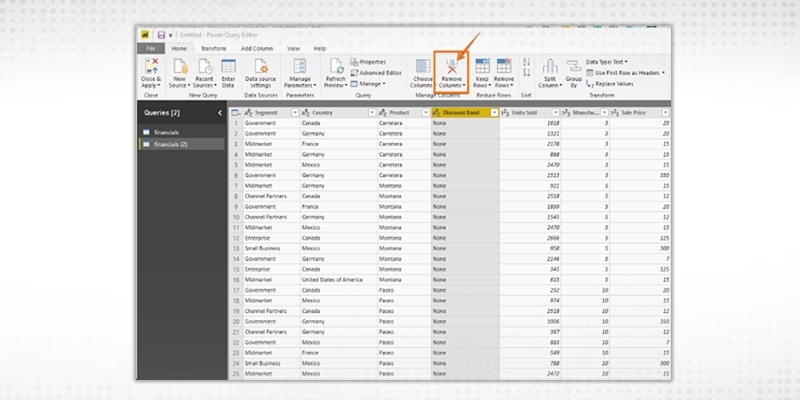Click the Sale Price data type icon
Screen dimensions: 800x400
click(x=615, y=113)
